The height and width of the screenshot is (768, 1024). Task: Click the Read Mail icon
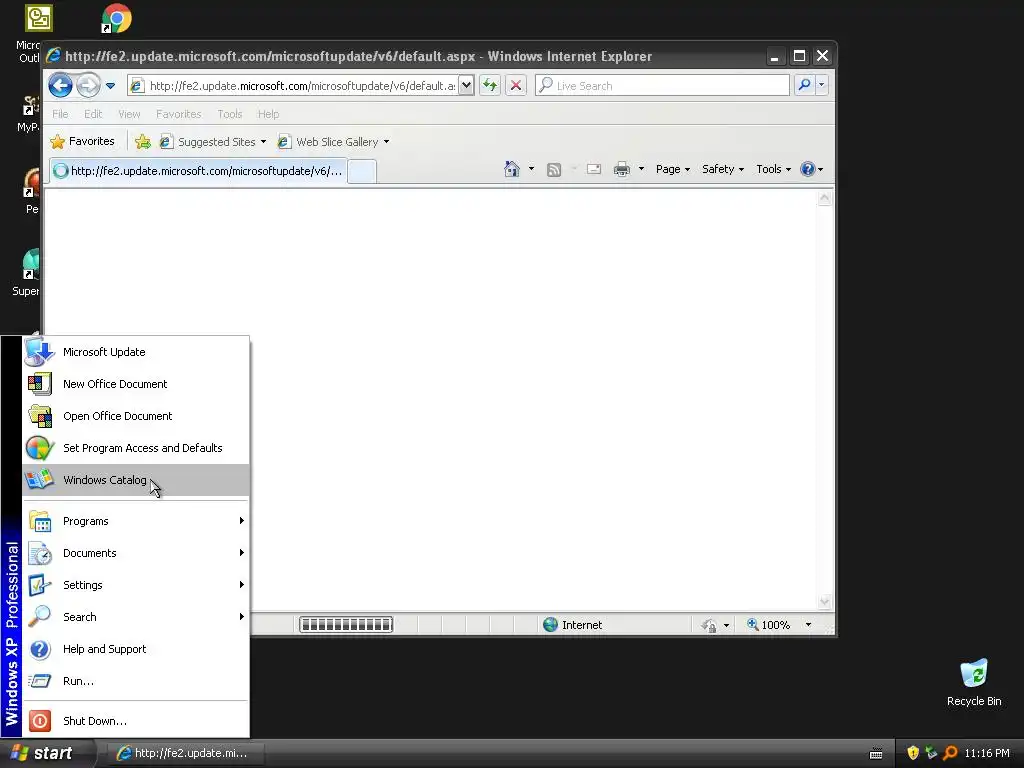click(594, 169)
